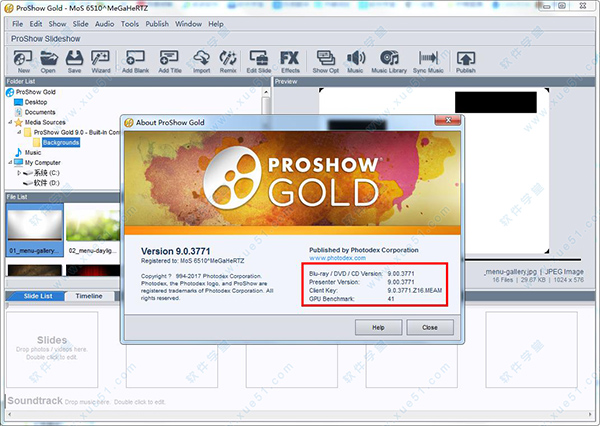600x426 pixels.
Task: Open the Help menu
Action: [x=216, y=24]
